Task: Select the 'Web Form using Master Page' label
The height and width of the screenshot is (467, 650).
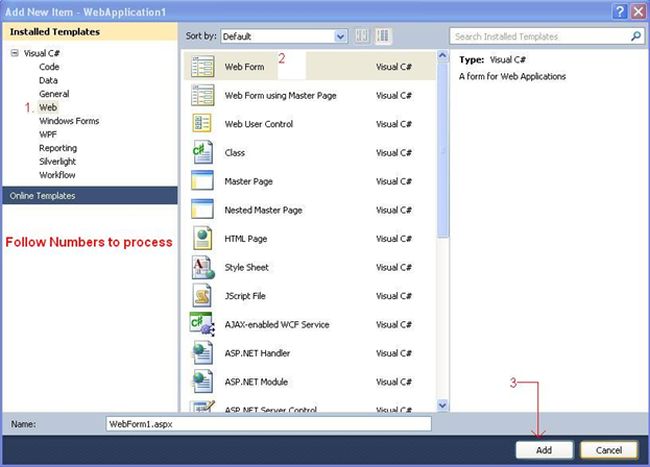Action: 280,95
